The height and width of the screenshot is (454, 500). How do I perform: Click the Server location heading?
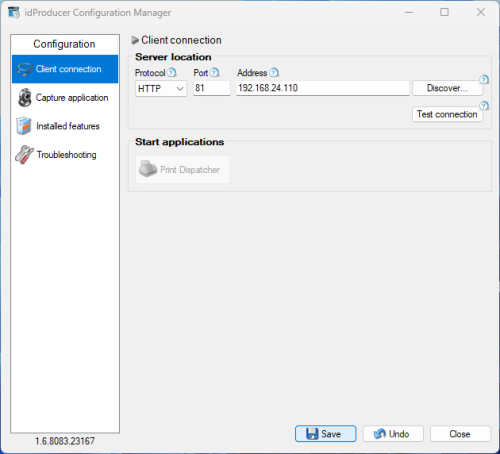[x=173, y=57]
